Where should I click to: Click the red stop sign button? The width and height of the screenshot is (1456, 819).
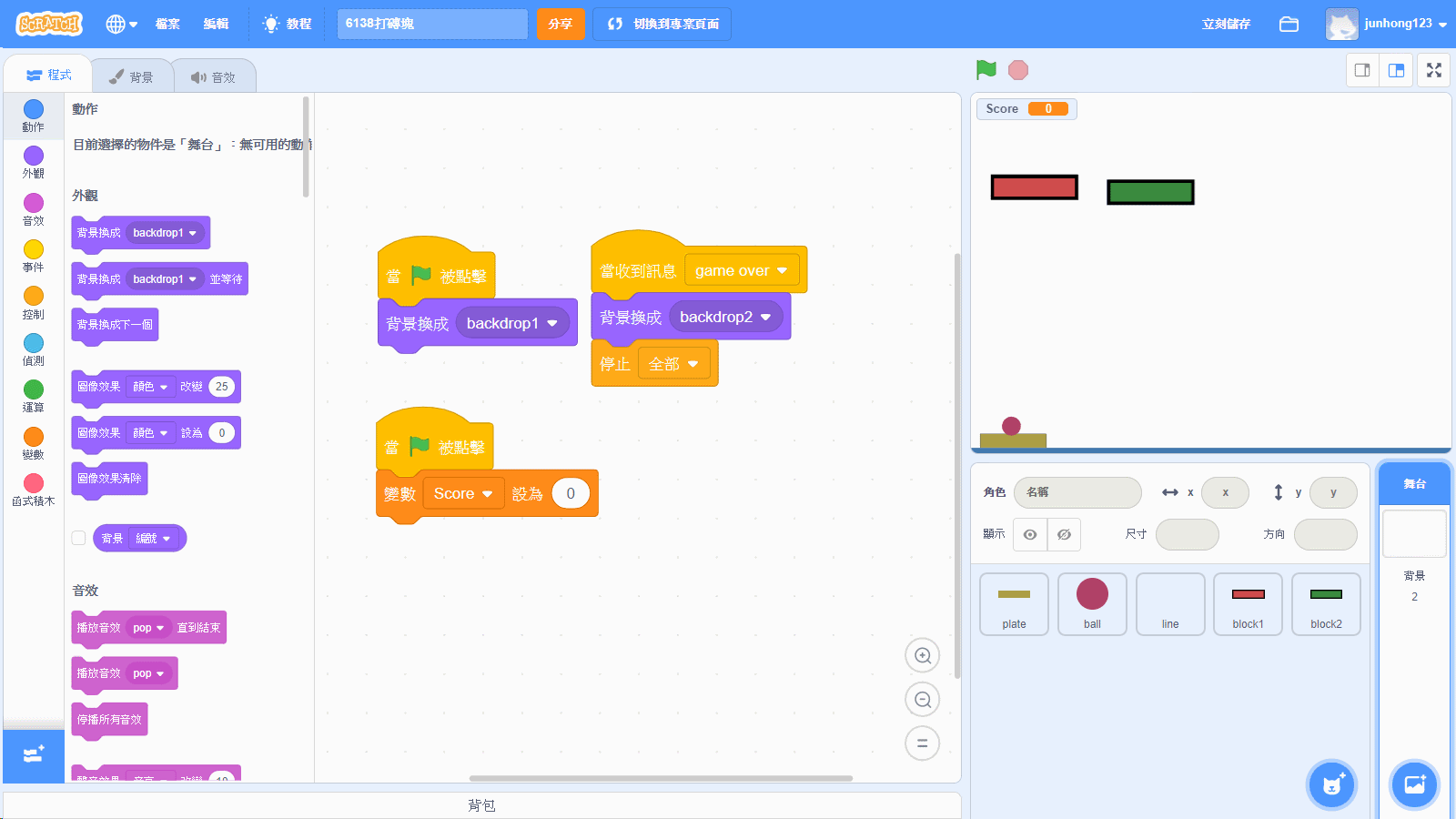pyautogui.click(x=1018, y=70)
